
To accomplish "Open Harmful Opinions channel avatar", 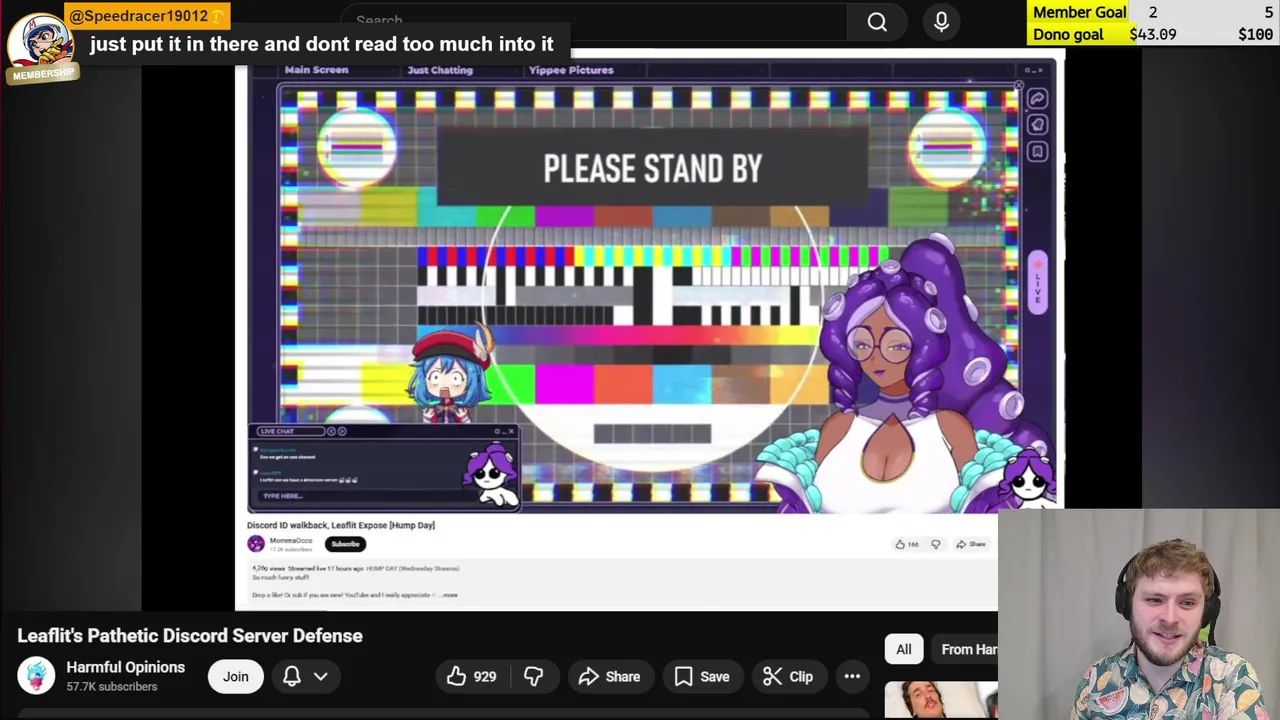I will [36, 676].
